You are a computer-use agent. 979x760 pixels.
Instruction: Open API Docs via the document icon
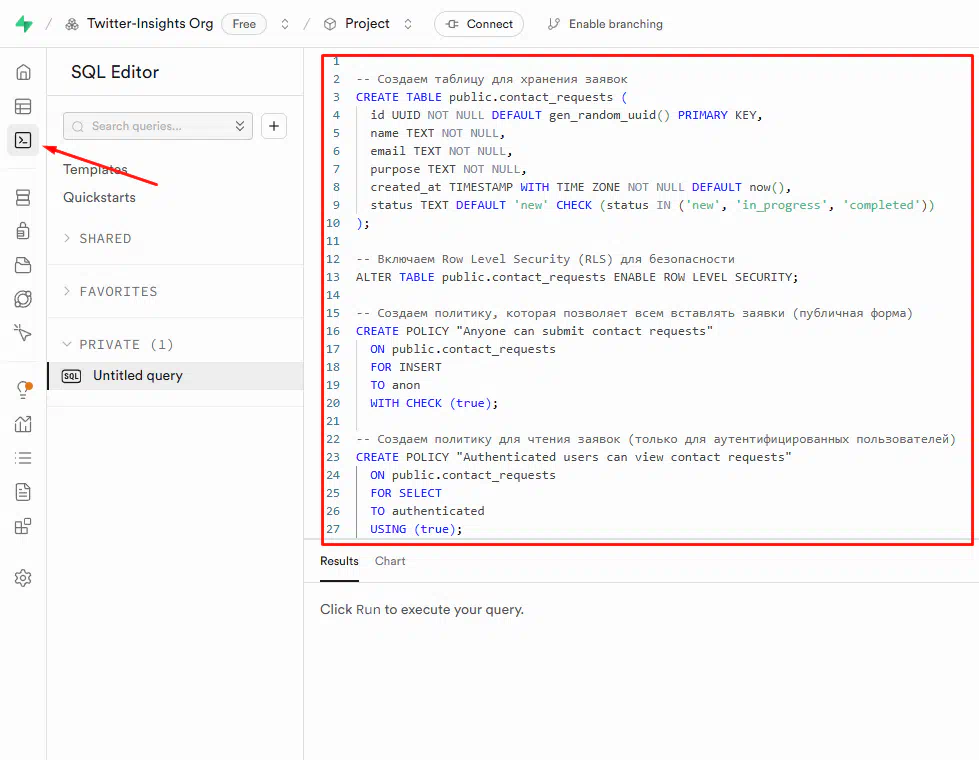point(23,492)
